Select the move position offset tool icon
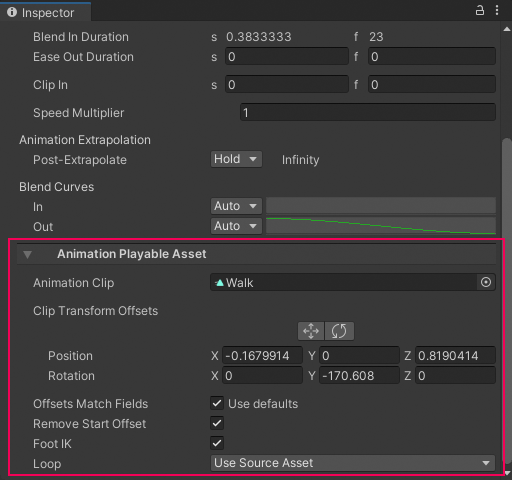This screenshot has height=480, width=512. click(311, 331)
